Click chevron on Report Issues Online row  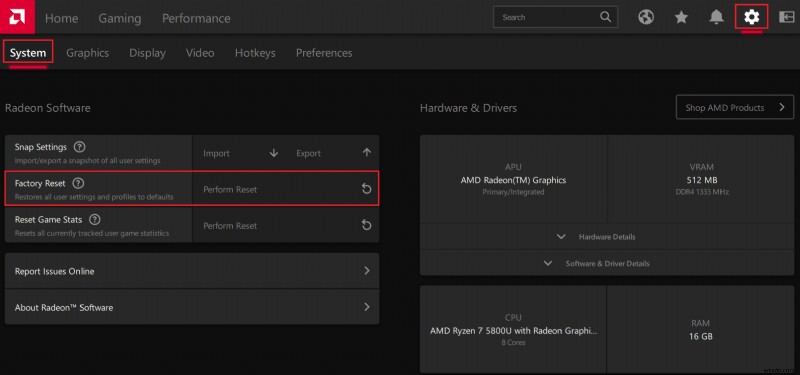[x=366, y=271]
